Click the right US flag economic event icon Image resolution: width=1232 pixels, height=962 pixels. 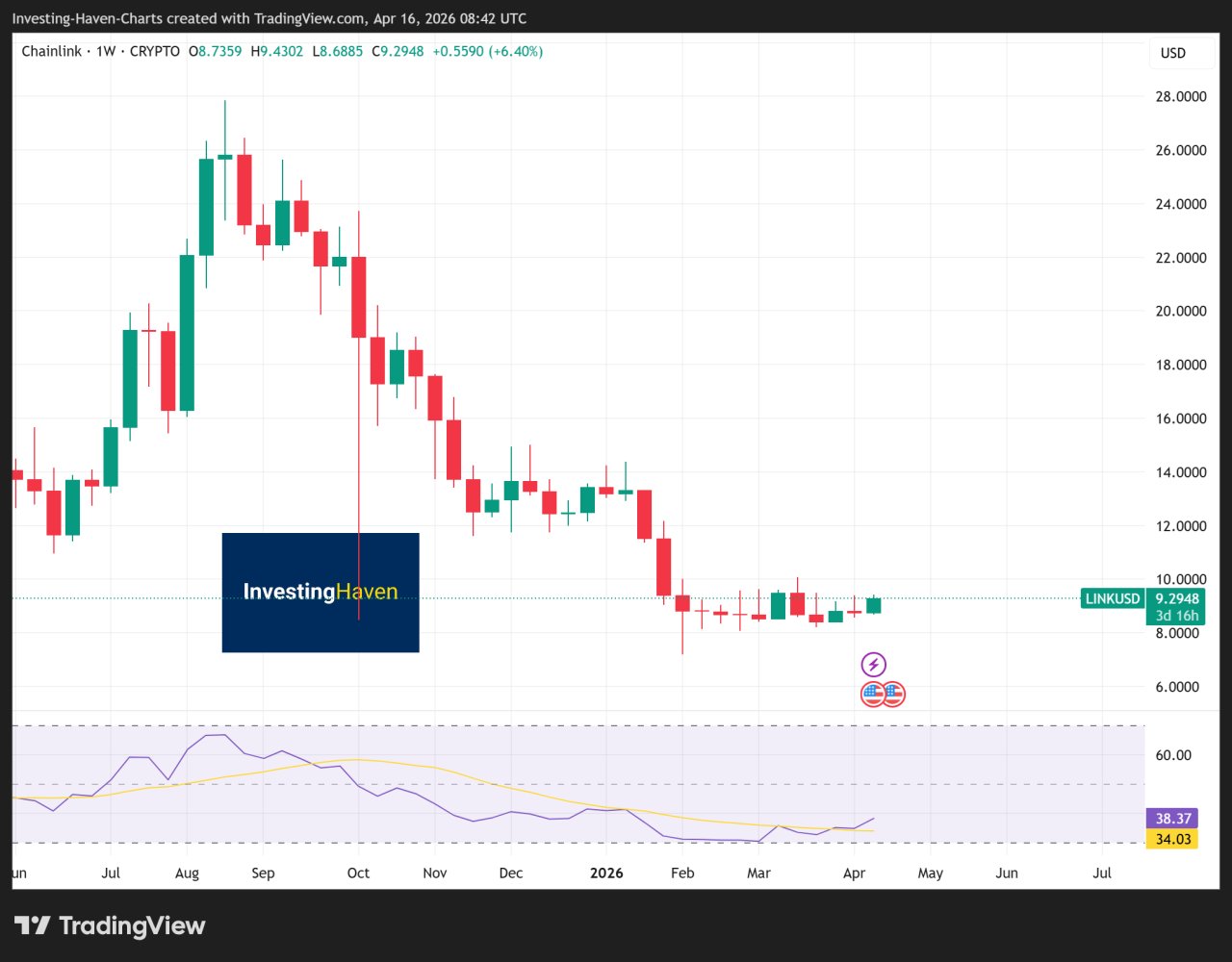893,694
